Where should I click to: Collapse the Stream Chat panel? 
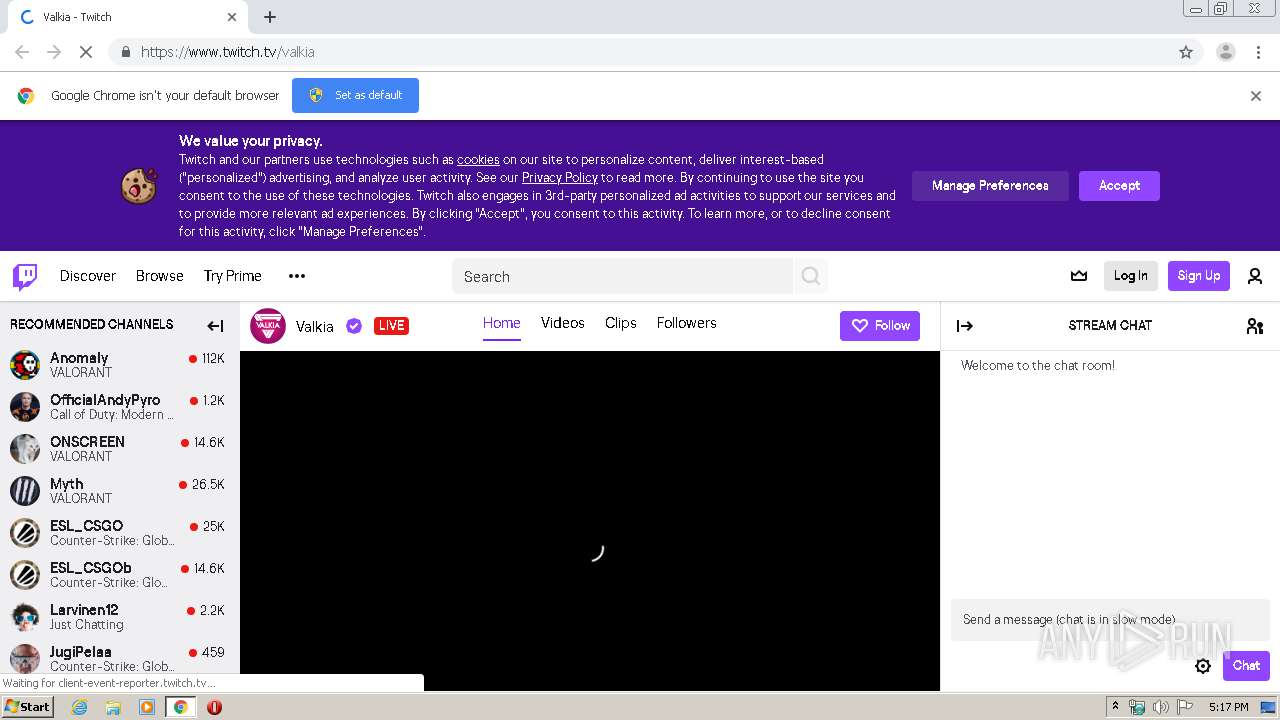965,325
